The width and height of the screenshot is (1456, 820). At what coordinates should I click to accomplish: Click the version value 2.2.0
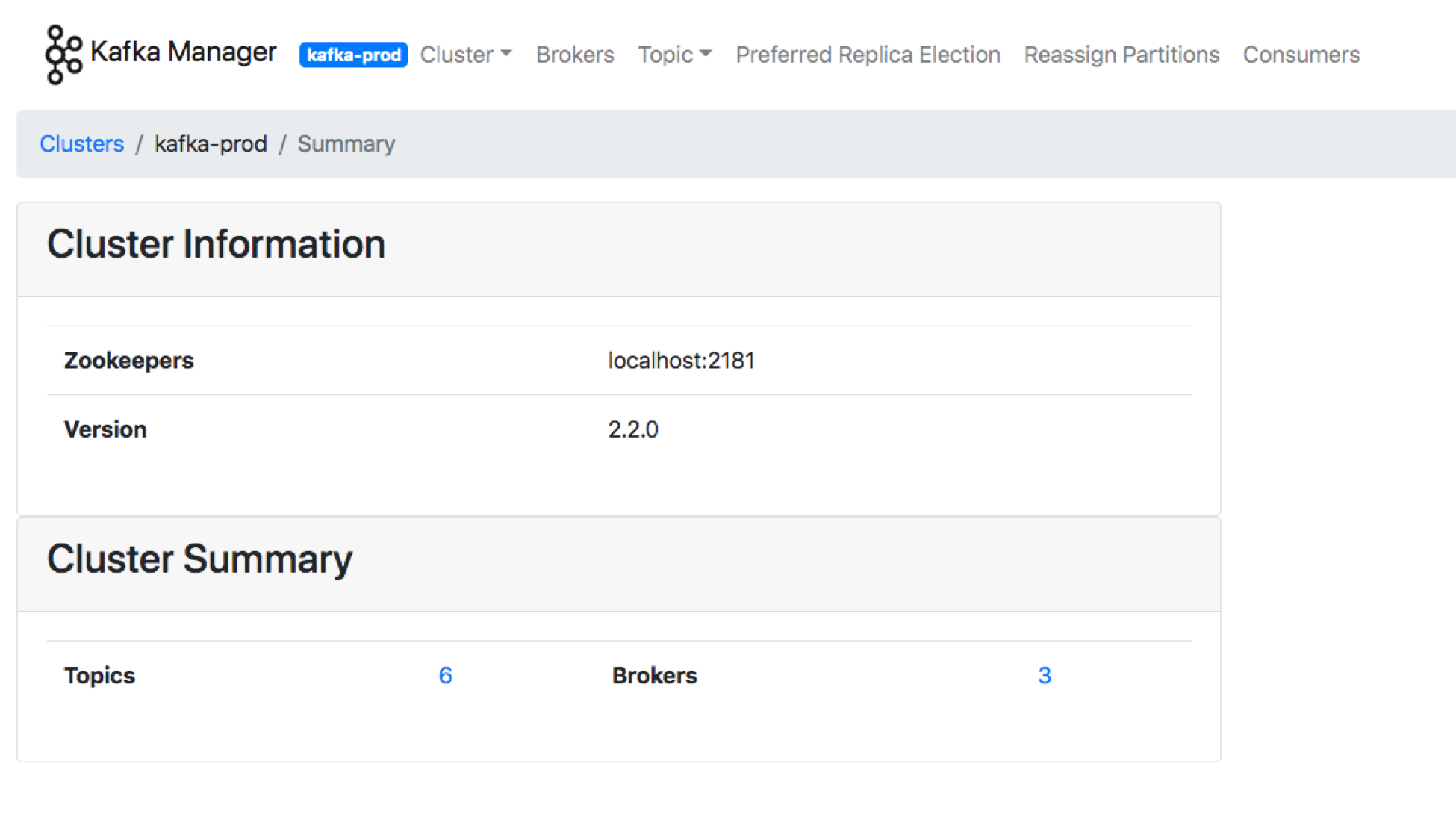[632, 429]
